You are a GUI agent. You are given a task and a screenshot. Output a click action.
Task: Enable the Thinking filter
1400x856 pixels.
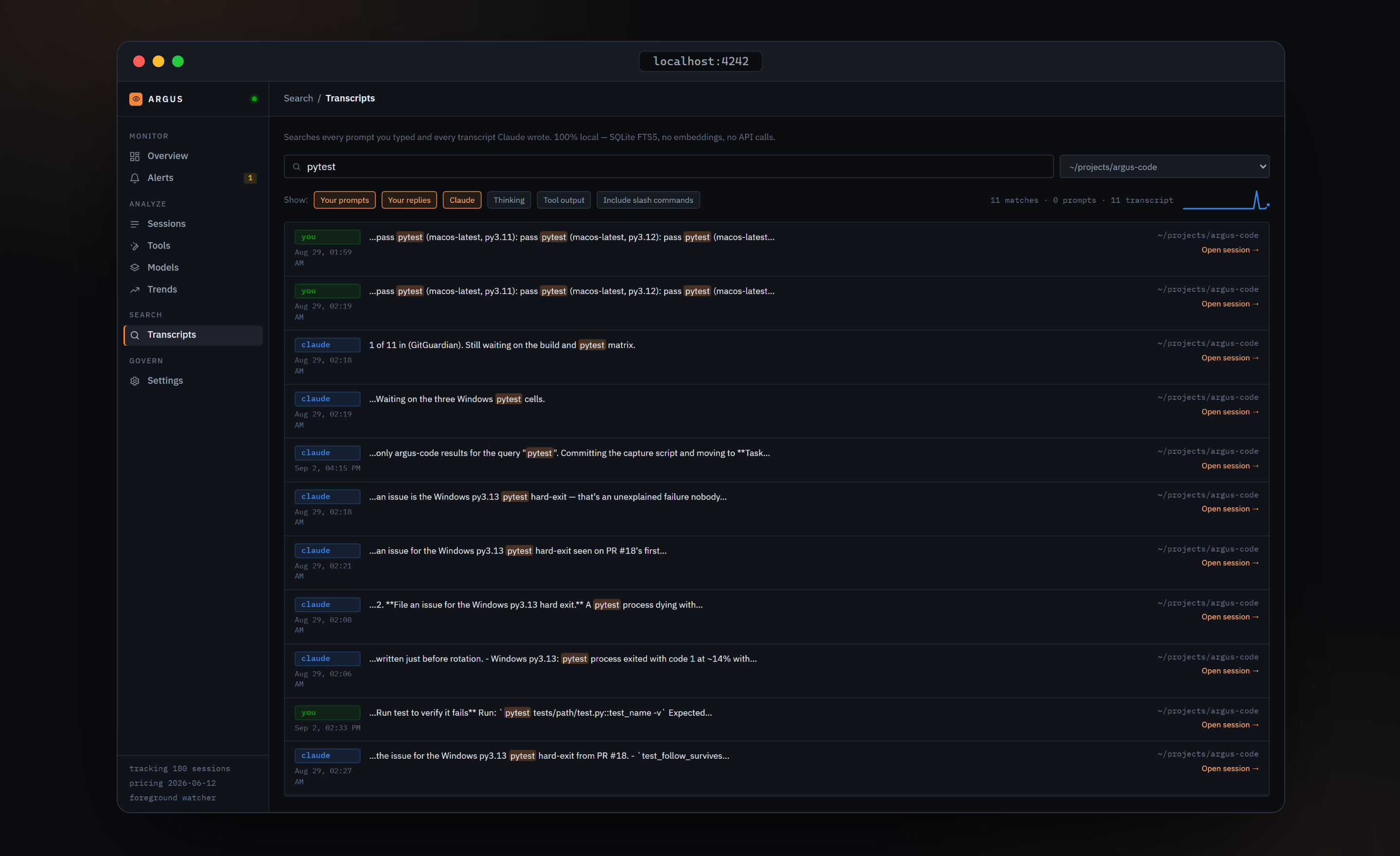click(508, 200)
